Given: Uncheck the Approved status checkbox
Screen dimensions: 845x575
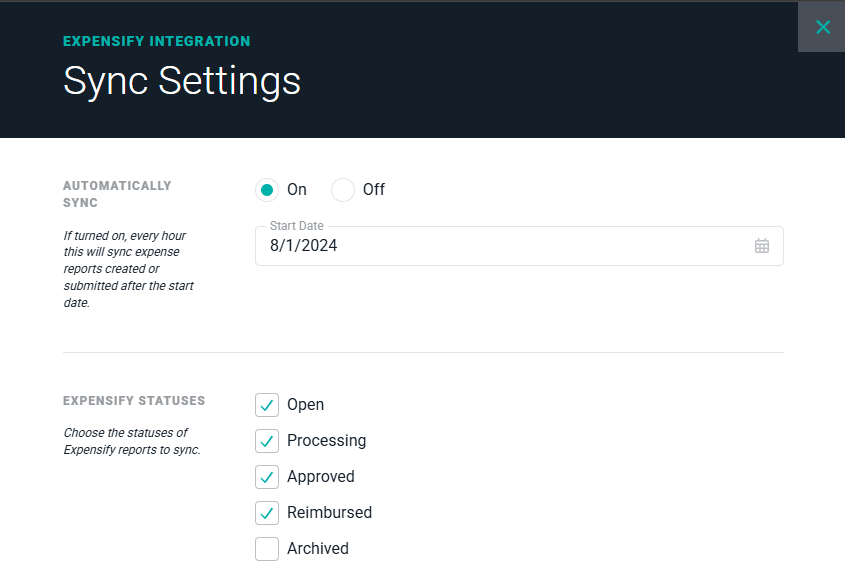Looking at the screenshot, I should click(267, 477).
